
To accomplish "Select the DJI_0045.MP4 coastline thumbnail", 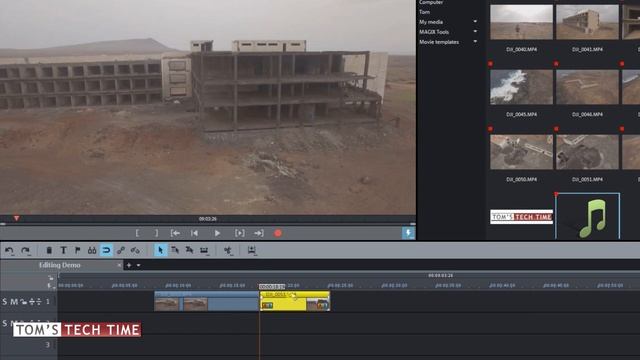I will pyautogui.click(x=521, y=87).
